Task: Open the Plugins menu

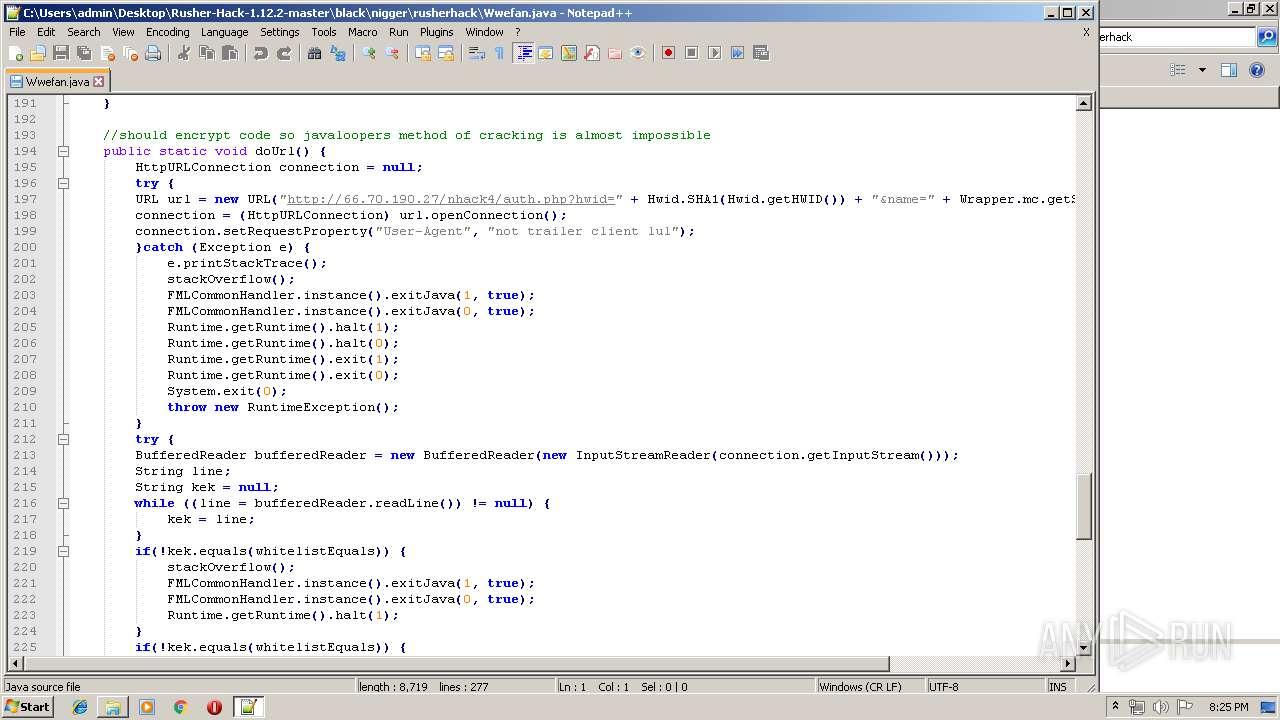Action: coord(436,32)
